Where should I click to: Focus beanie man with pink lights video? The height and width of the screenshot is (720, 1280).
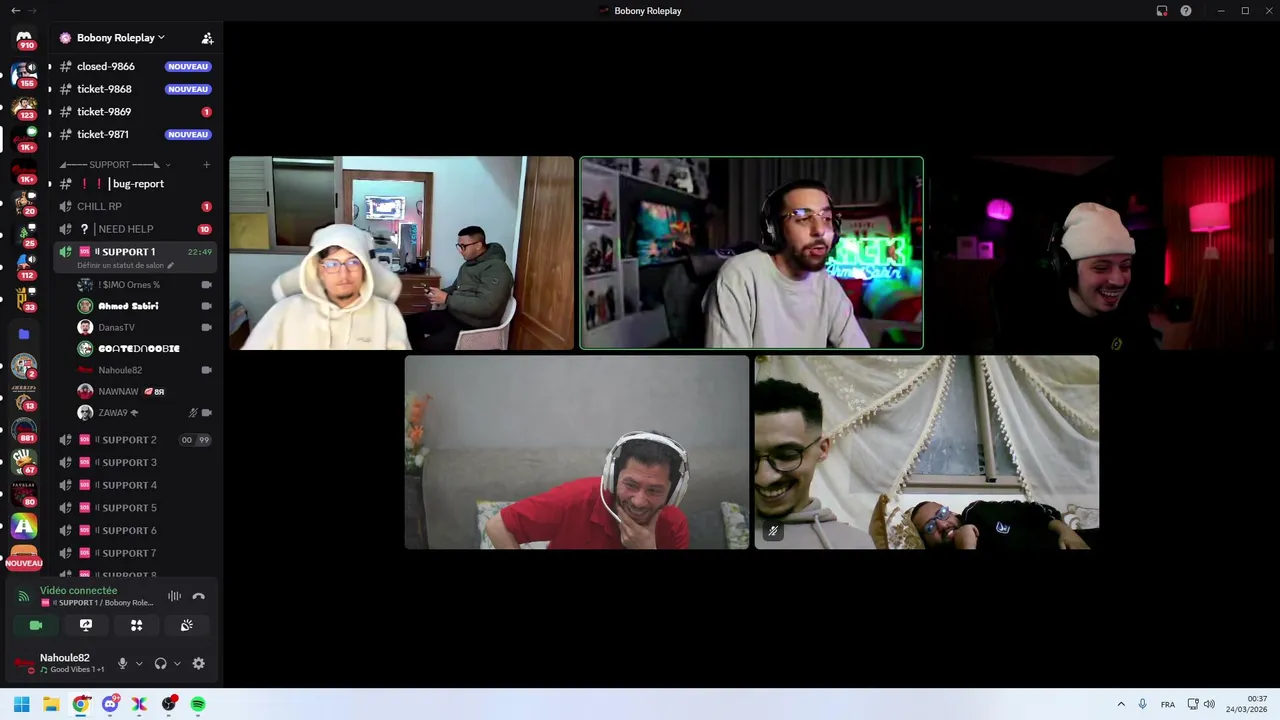1103,253
